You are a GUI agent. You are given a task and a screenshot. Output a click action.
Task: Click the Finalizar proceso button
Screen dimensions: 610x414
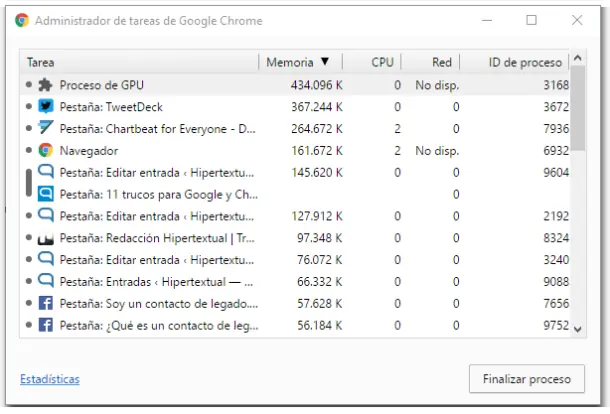[x=527, y=379]
